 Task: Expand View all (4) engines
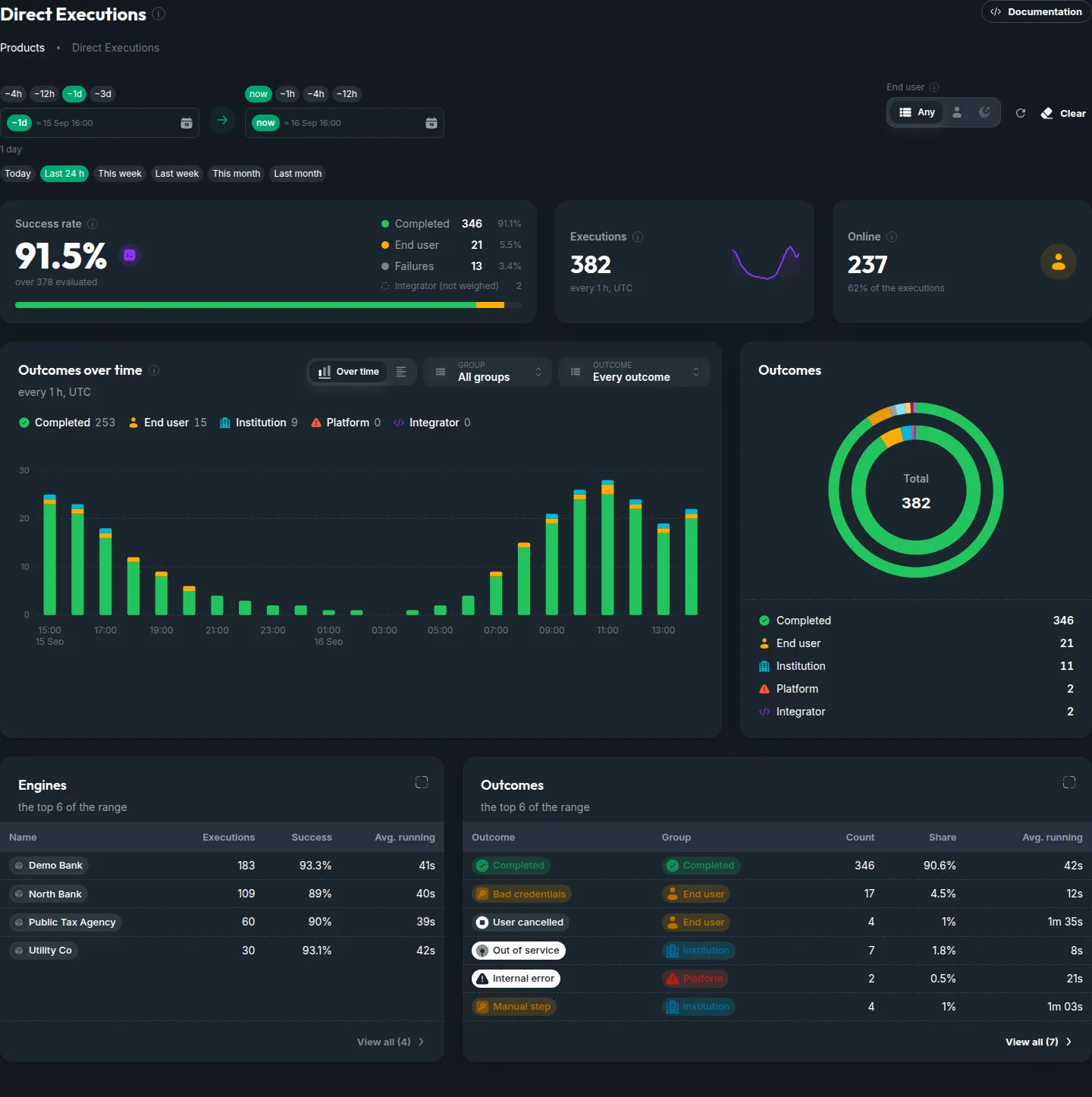point(391,1042)
